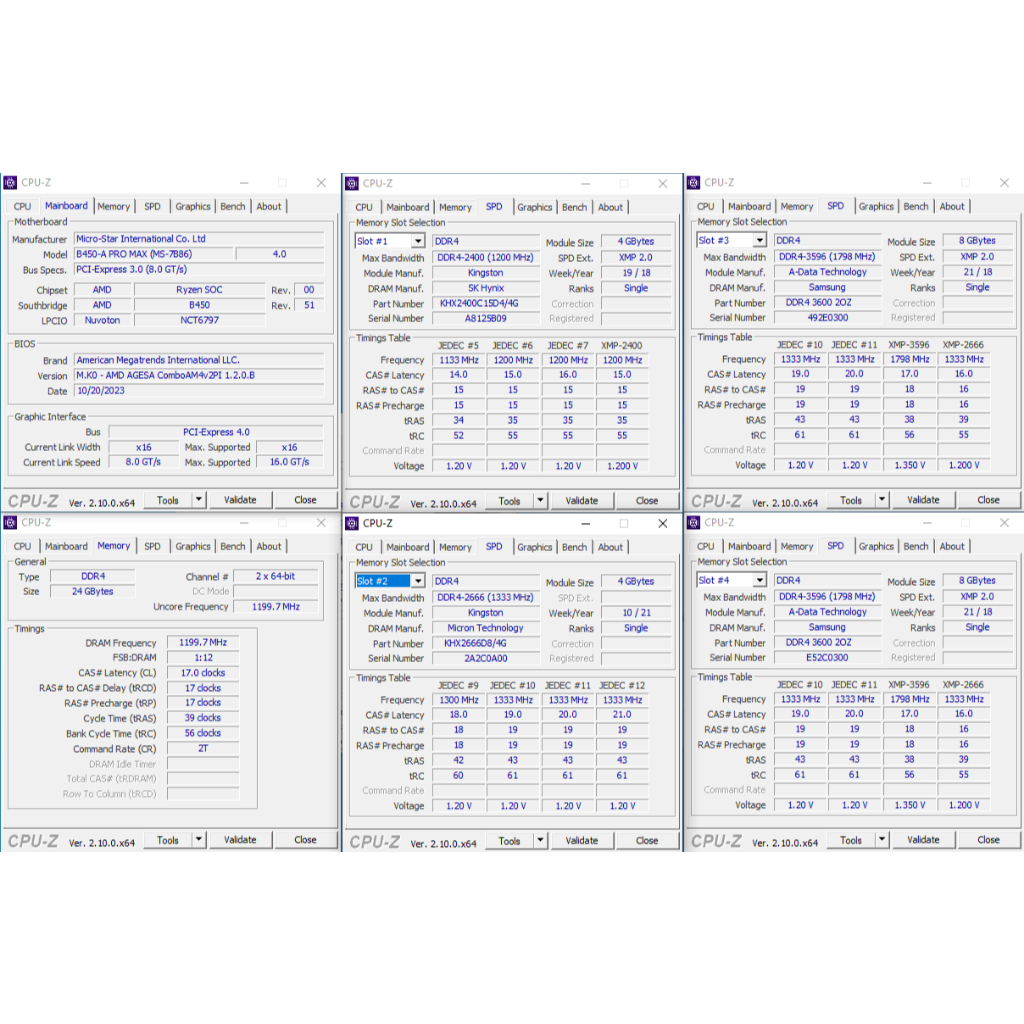Expand Slot #1 memory slot combo box
Screen dimensions: 1024x1024
418,242
